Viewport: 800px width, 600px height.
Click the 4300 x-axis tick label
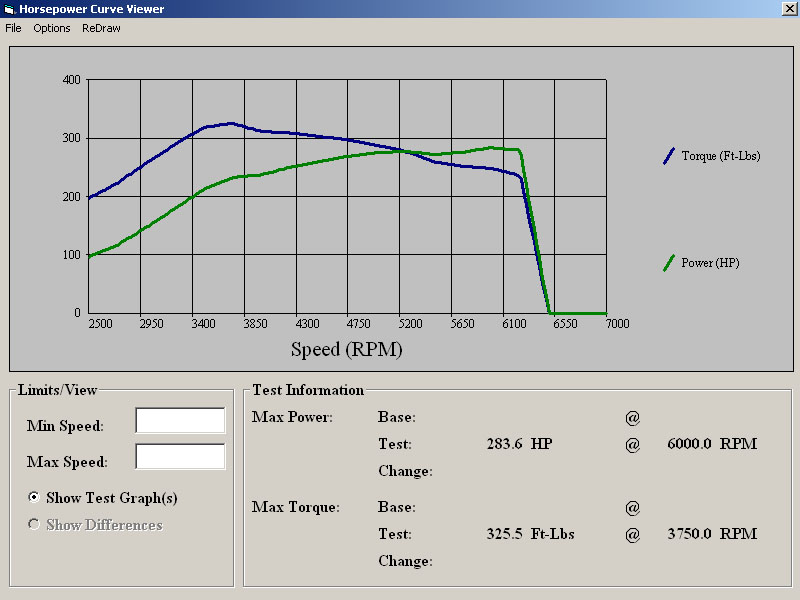coord(307,324)
